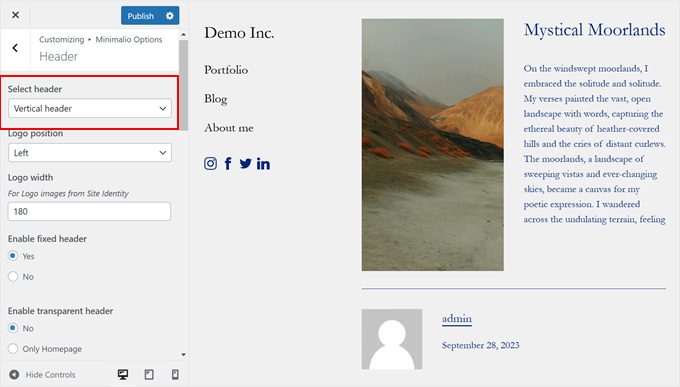
Task: Select Only Homepage for transparent header
Action: point(13,348)
